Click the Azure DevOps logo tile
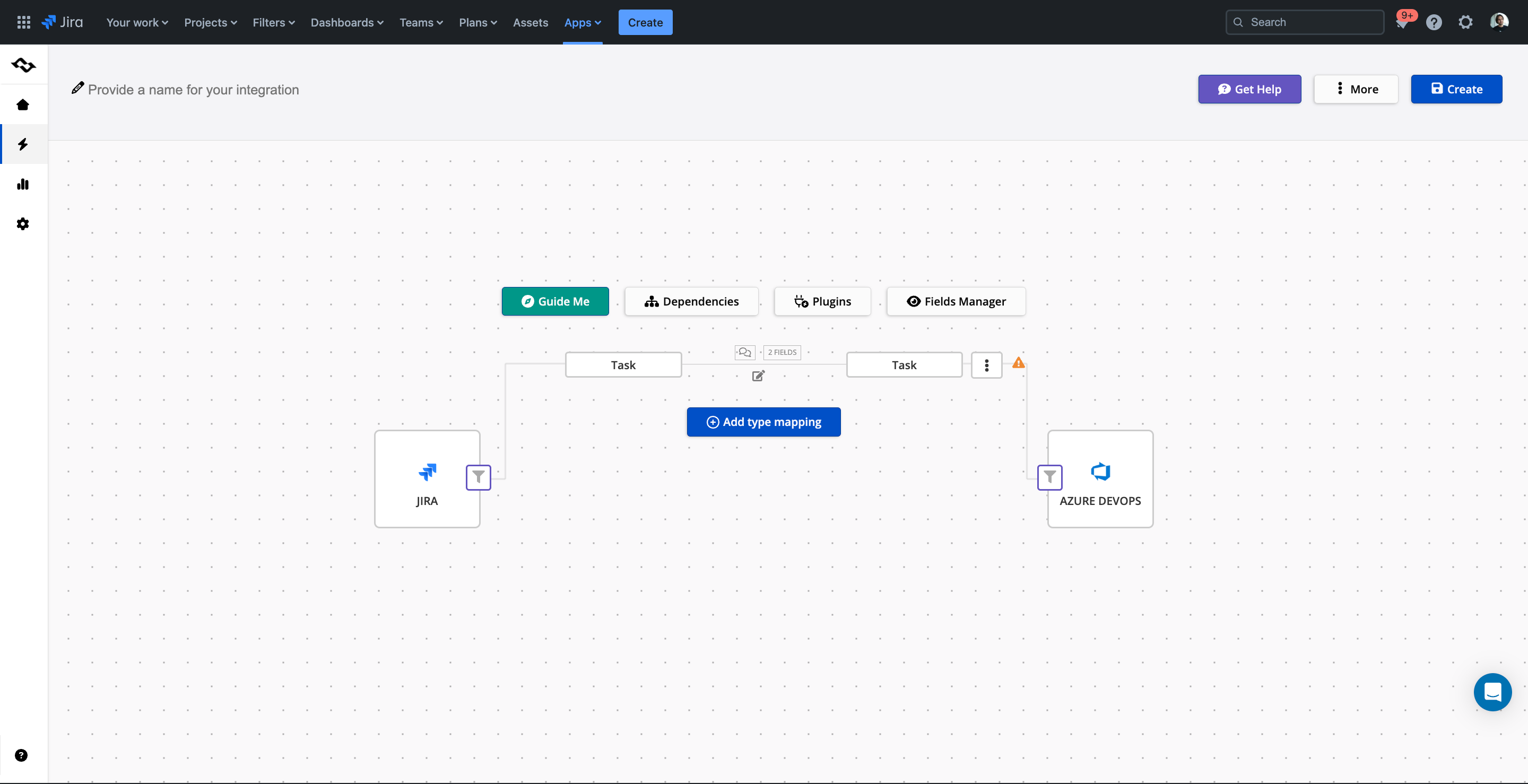The width and height of the screenshot is (1528, 784). [1100, 479]
